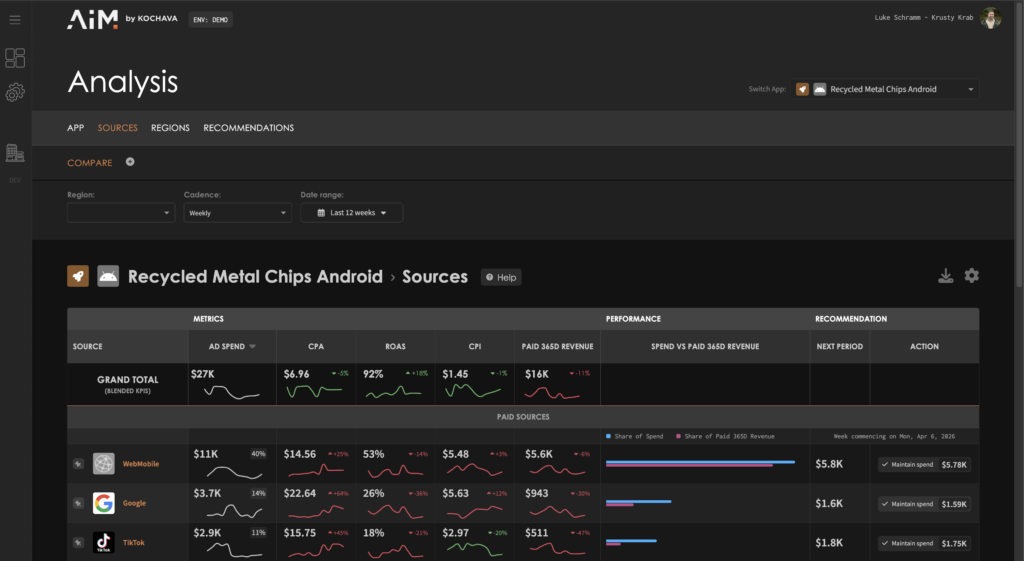
Task: Click the plus icon next to COMPARE
Action: tap(130, 162)
